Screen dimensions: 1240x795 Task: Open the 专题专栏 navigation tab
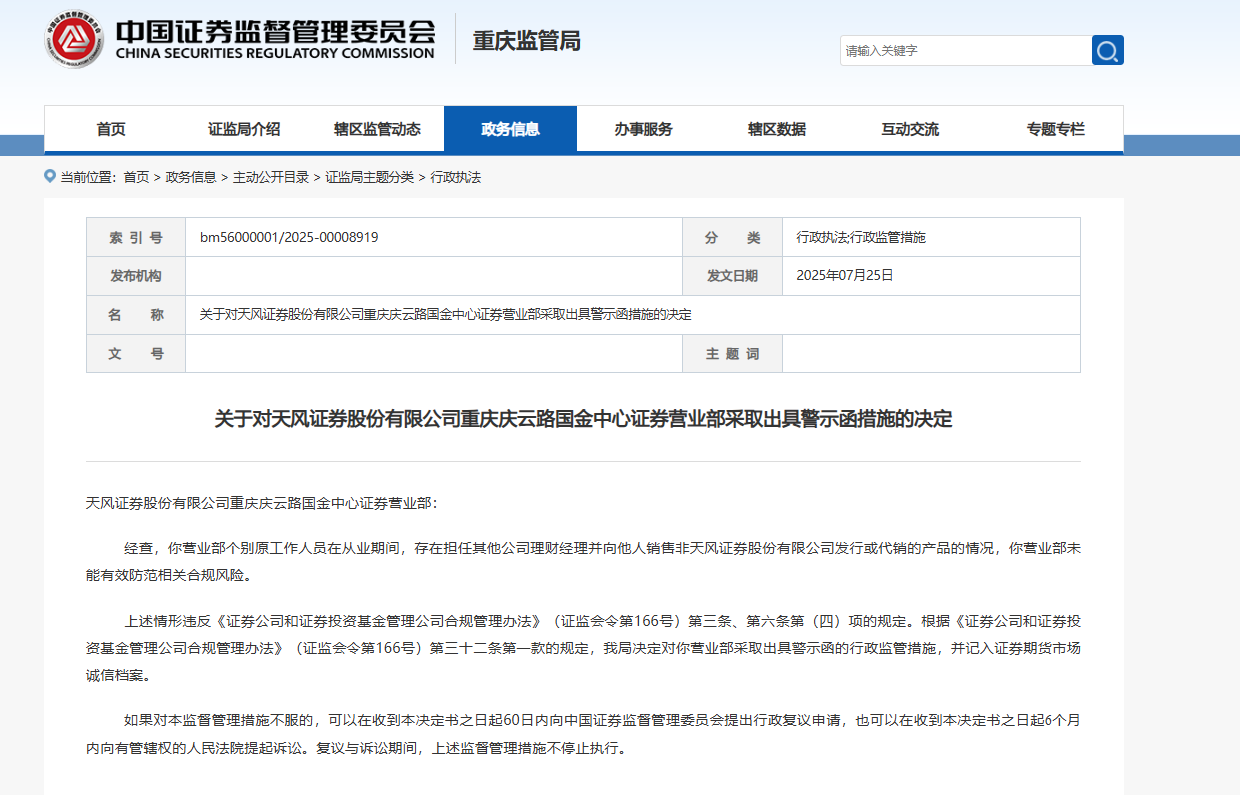(x=1055, y=129)
